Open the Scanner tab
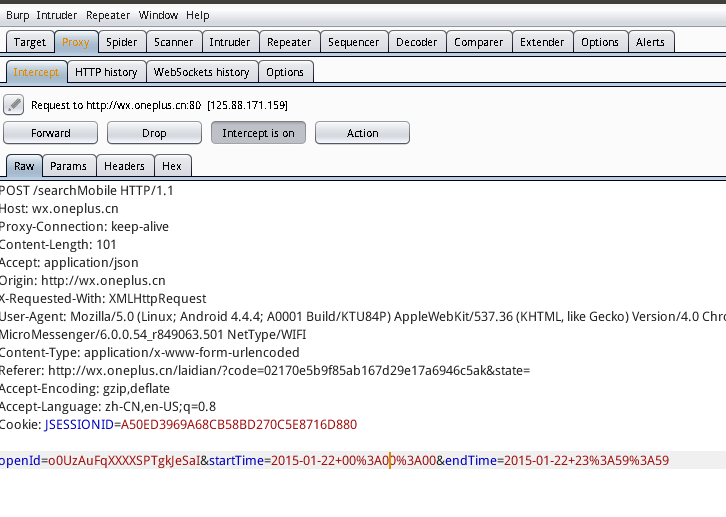 (x=174, y=42)
